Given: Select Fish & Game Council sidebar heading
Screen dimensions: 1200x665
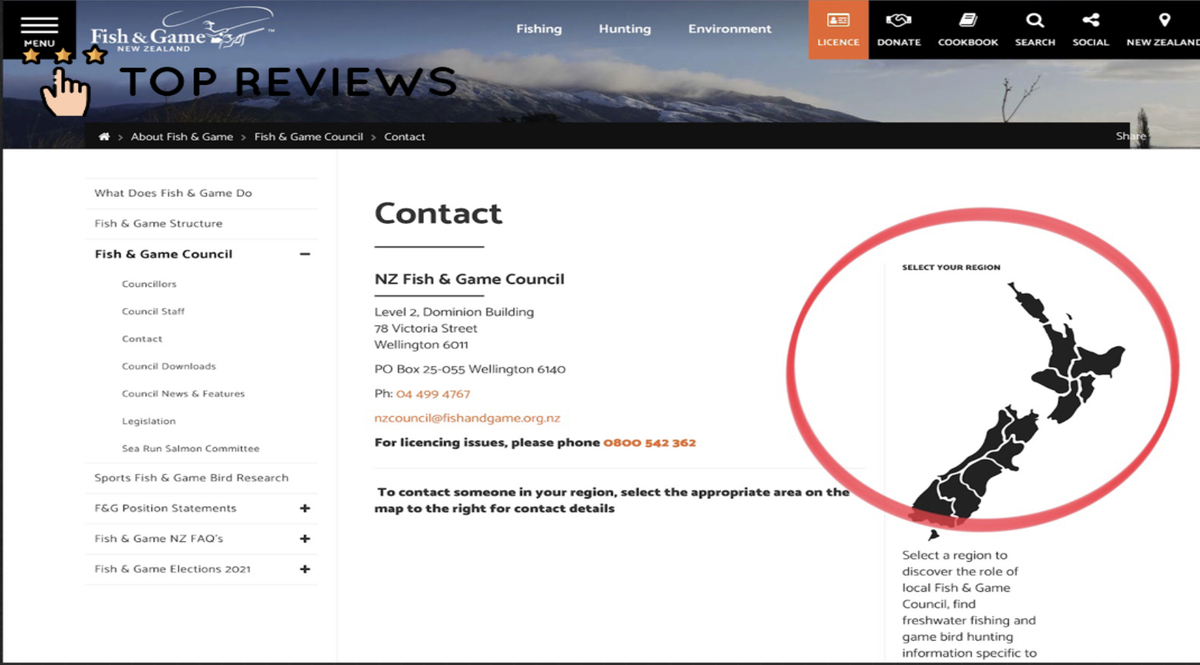Looking at the screenshot, I should (x=163, y=254).
